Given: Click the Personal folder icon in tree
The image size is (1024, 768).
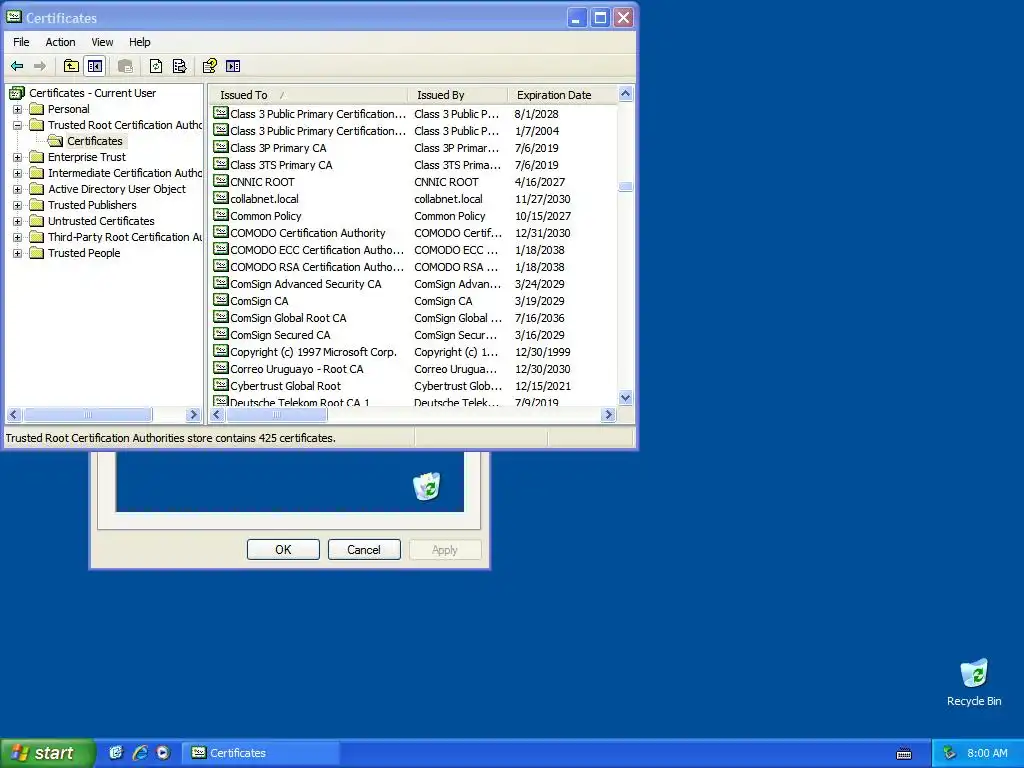Looking at the screenshot, I should click(37, 109).
